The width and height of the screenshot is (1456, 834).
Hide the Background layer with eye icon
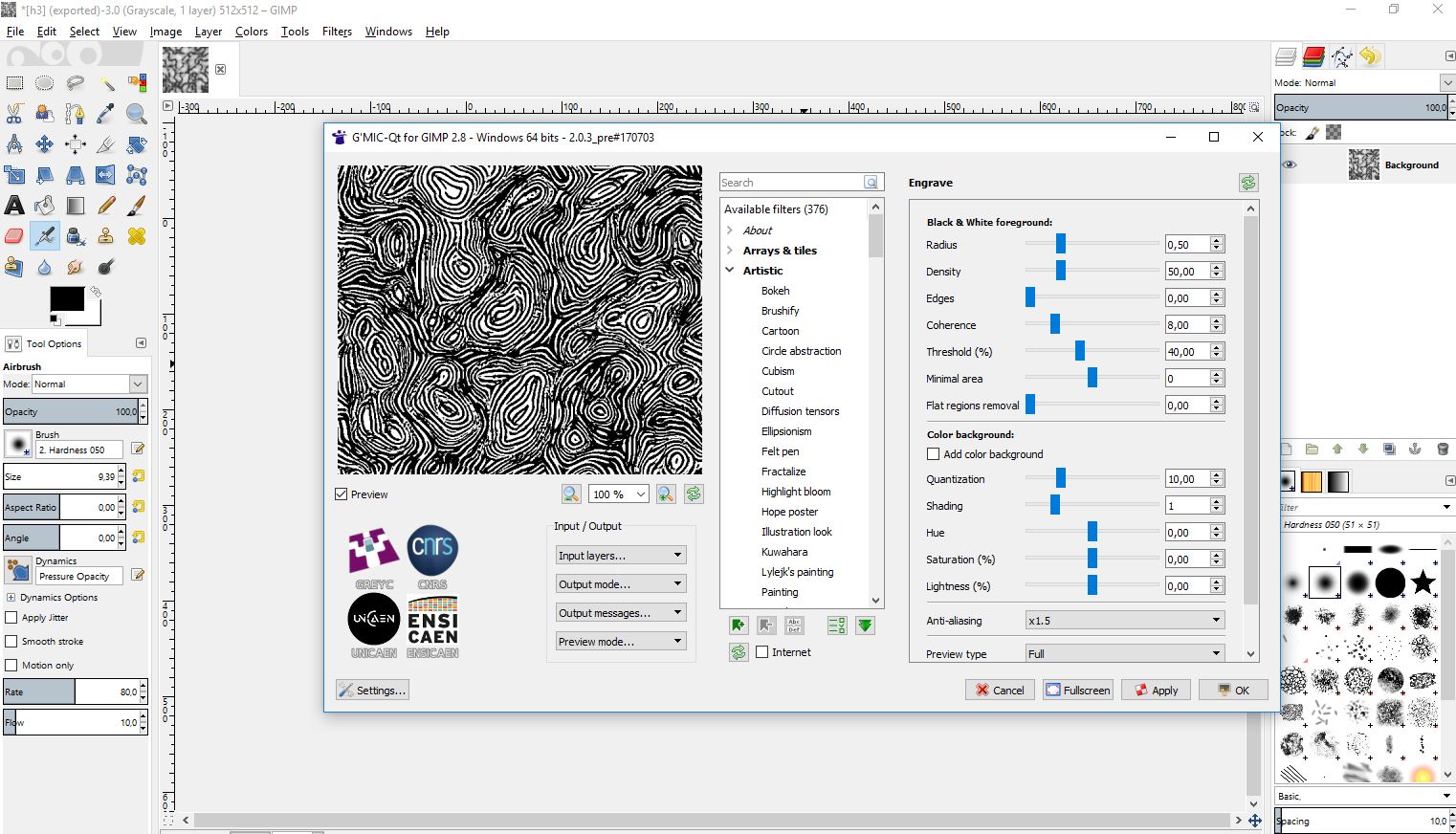pos(1290,165)
